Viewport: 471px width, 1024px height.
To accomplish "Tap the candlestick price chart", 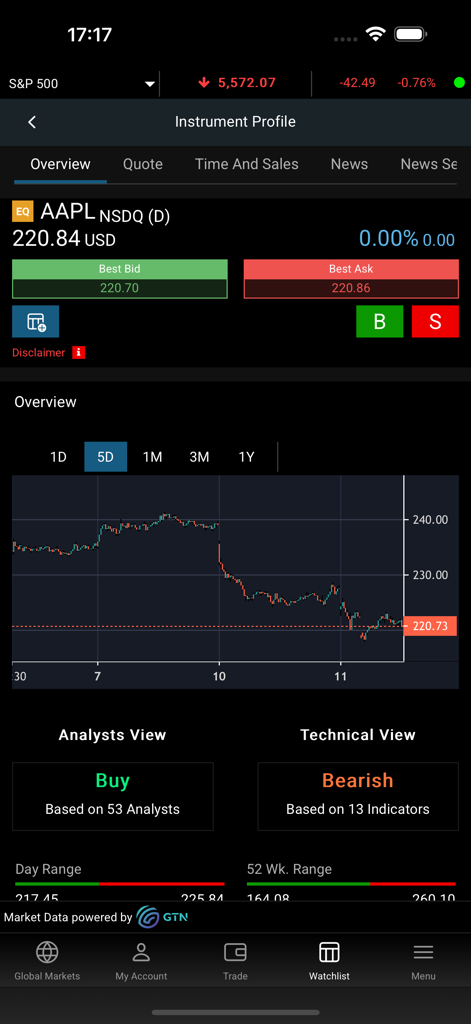I will [208, 568].
